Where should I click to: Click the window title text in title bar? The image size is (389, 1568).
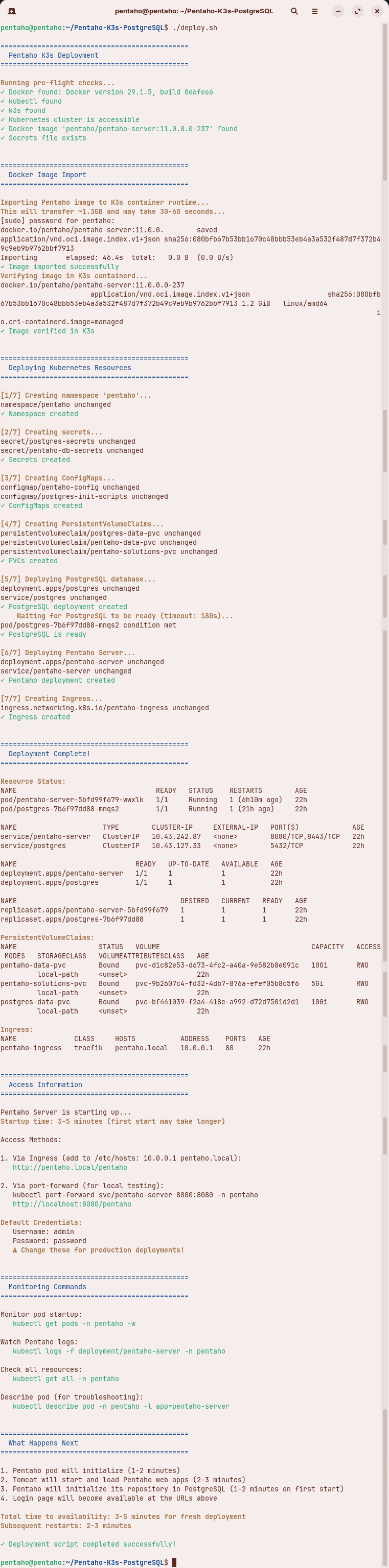[x=194, y=11]
